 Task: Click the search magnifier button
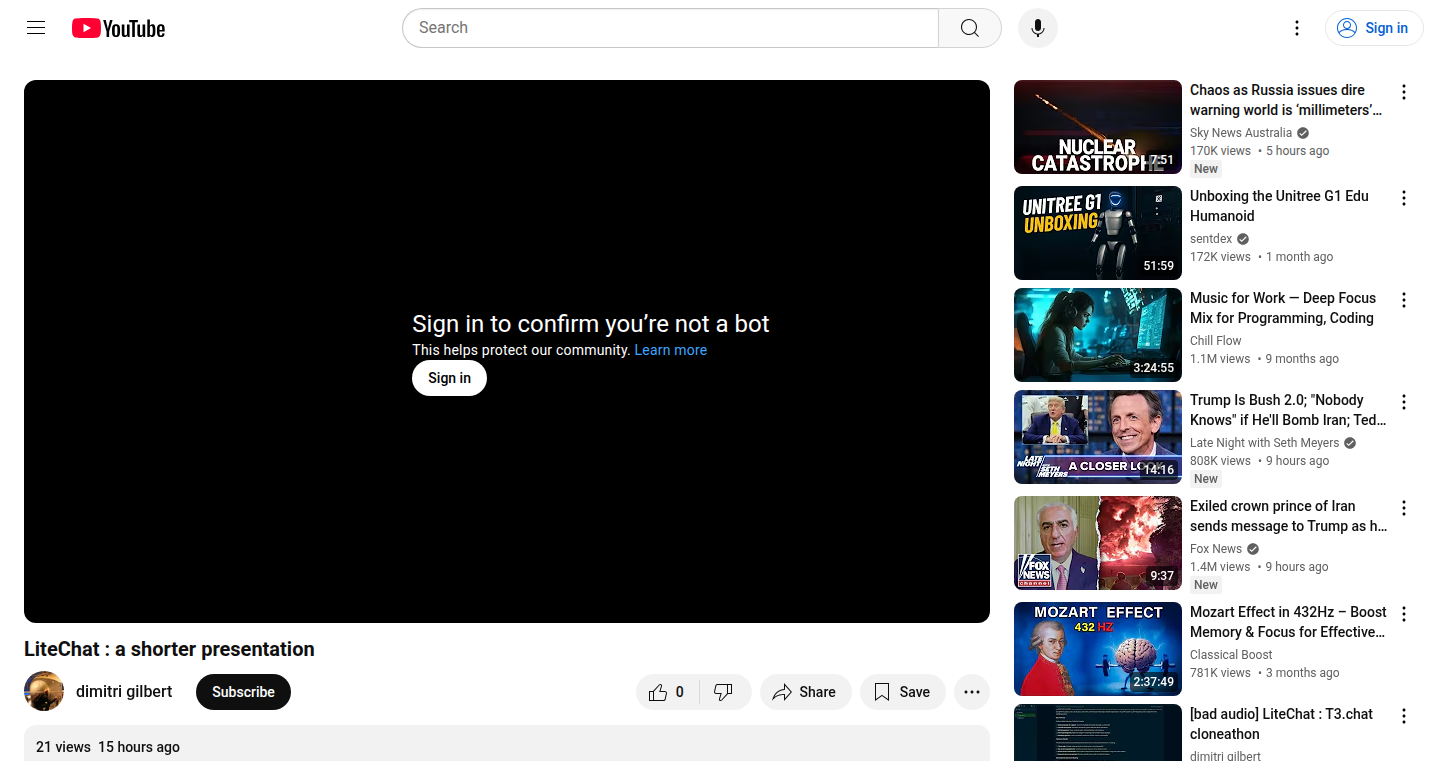970,28
